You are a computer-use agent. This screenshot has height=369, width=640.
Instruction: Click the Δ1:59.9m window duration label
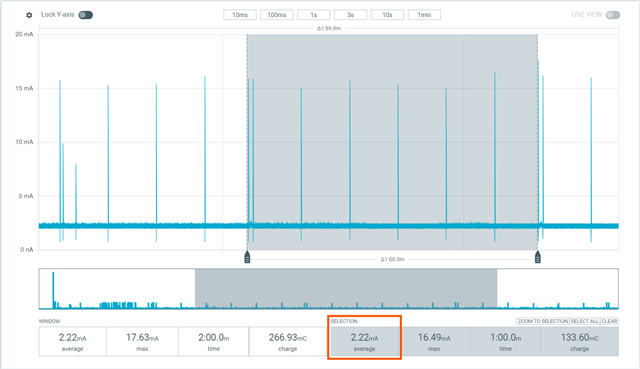[329, 29]
